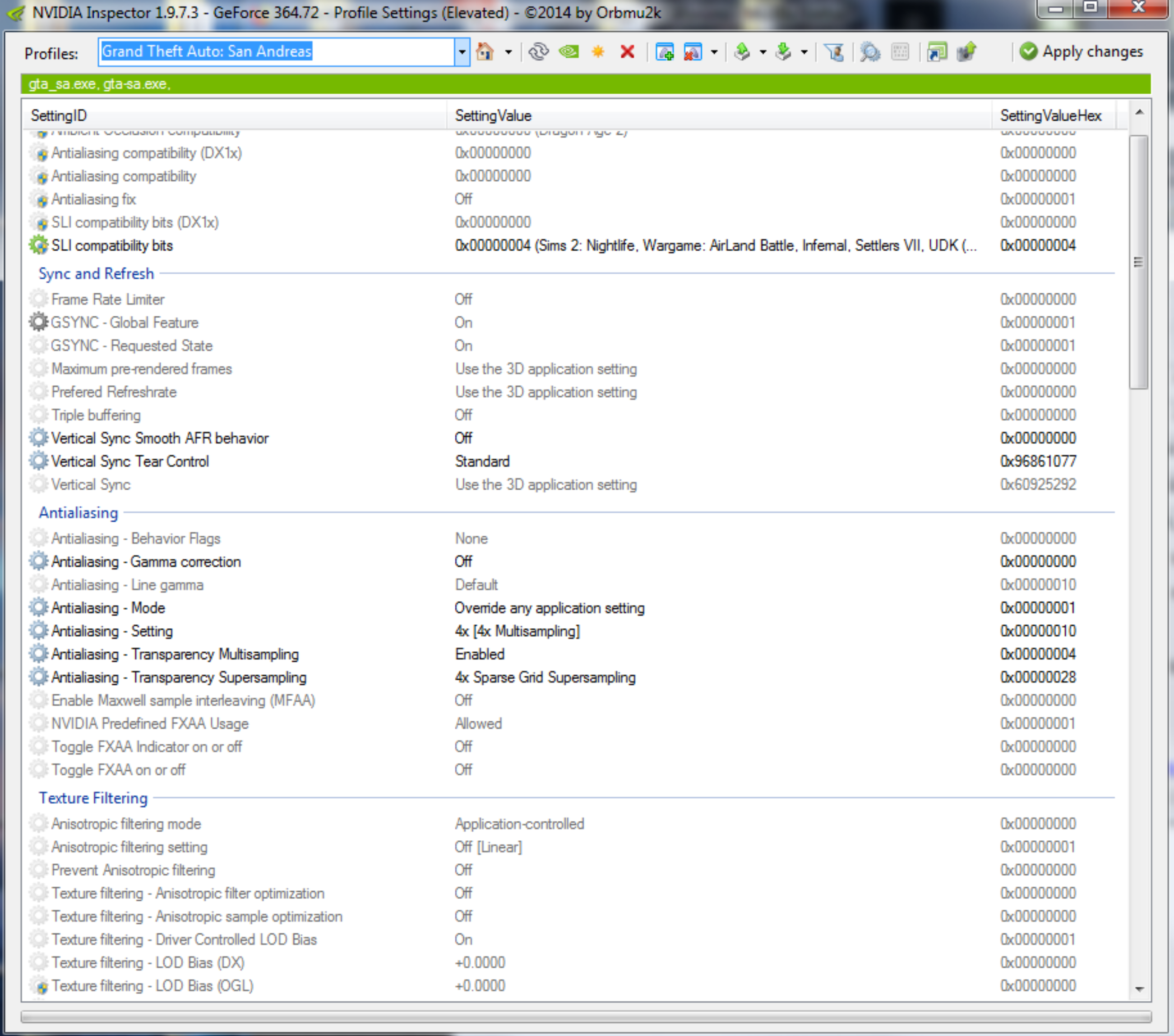Viewport: 1174px width, 1036px height.
Task: Click value 'Override any application setting'
Action: [550, 608]
